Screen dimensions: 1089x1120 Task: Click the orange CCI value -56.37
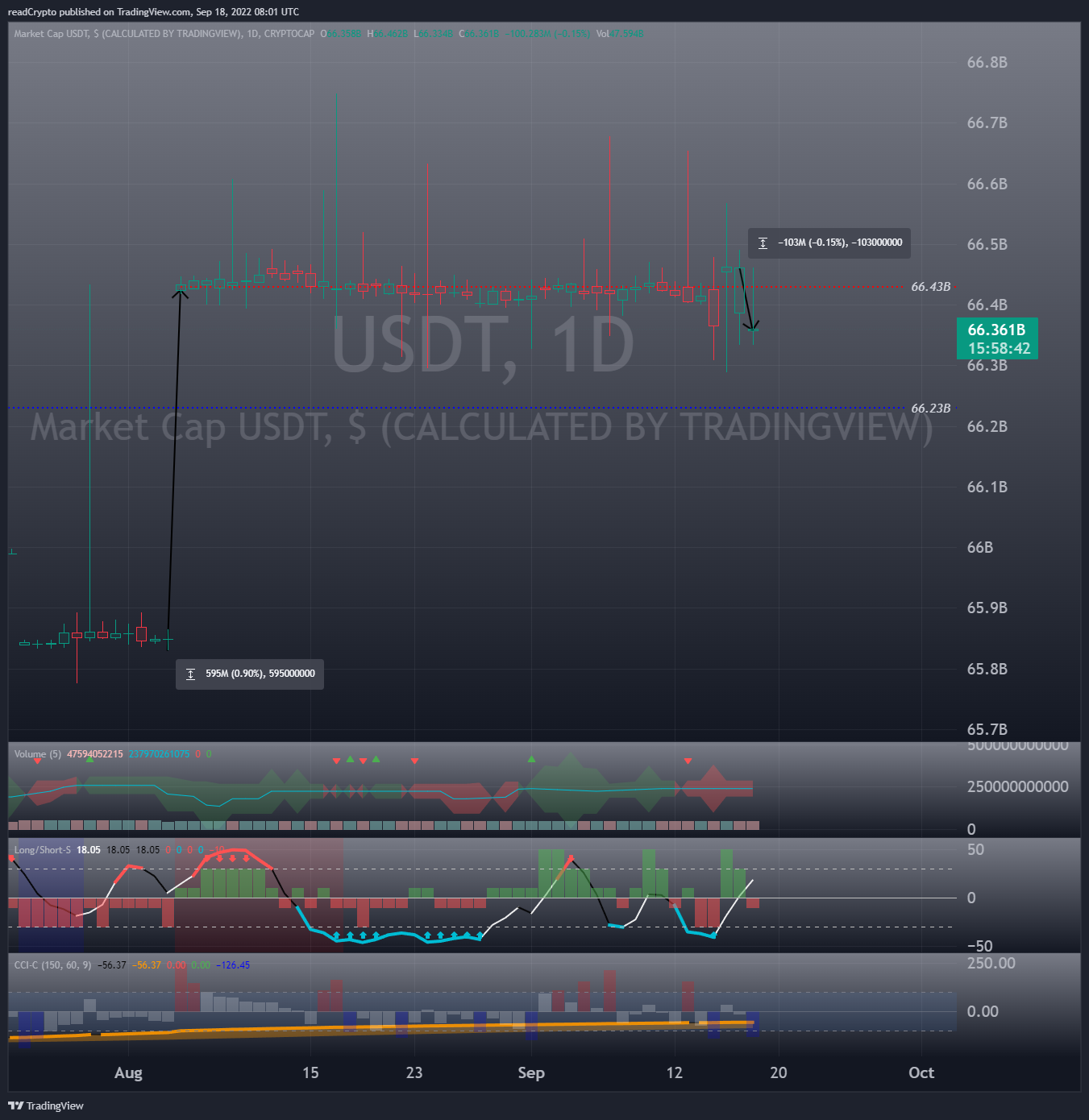147,965
